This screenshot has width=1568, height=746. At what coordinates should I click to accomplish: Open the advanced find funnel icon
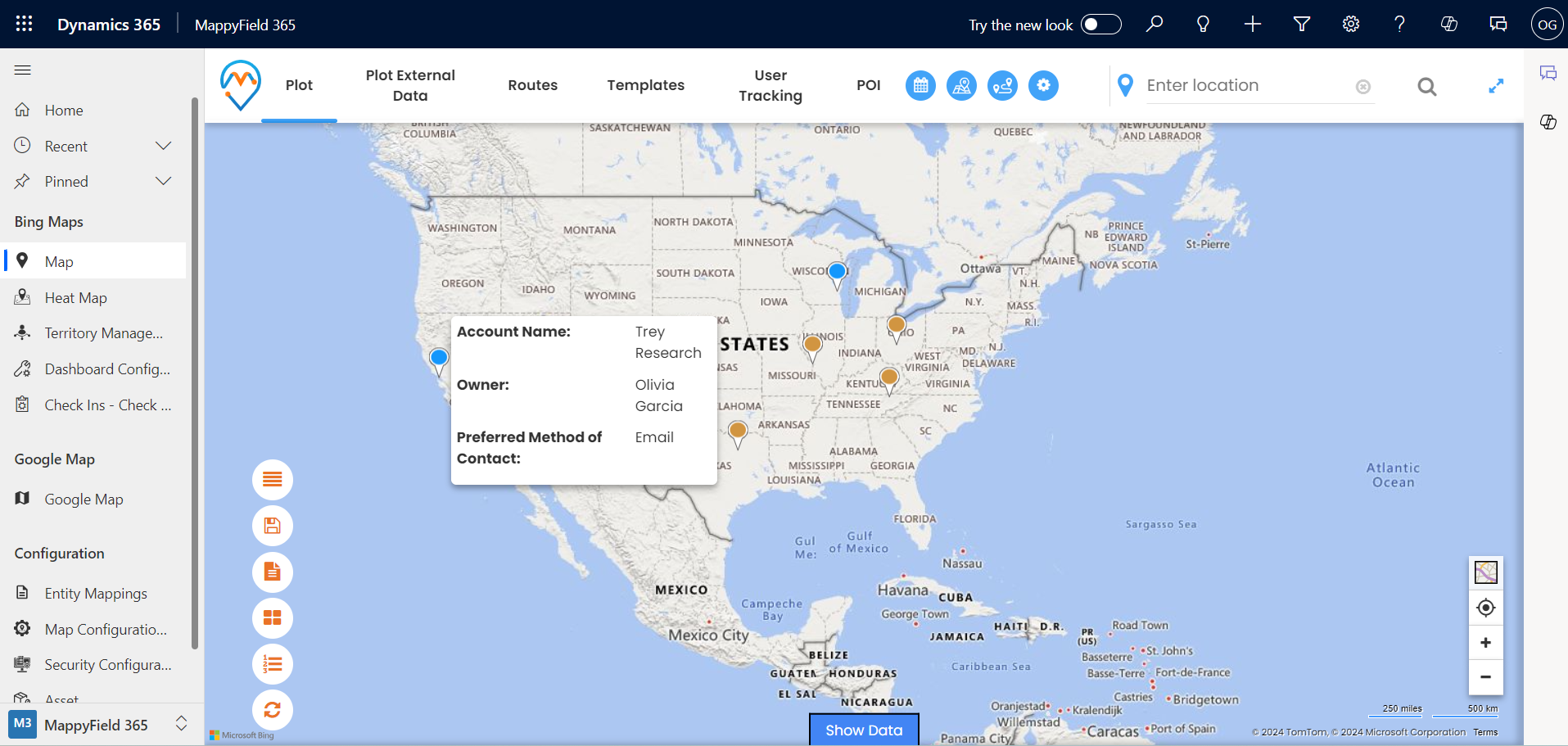point(1302,25)
